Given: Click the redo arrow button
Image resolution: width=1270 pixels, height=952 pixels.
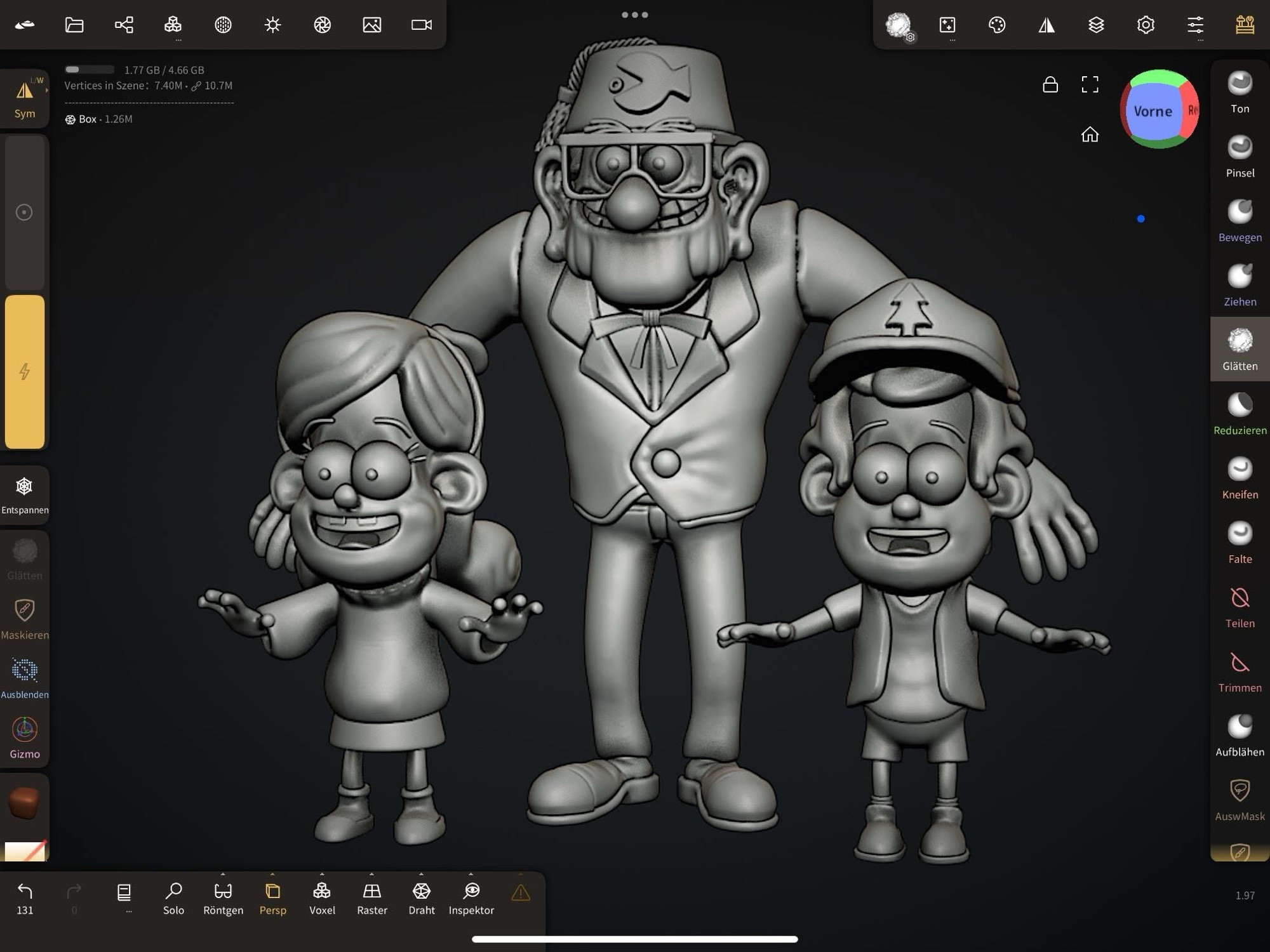Looking at the screenshot, I should click(74, 897).
